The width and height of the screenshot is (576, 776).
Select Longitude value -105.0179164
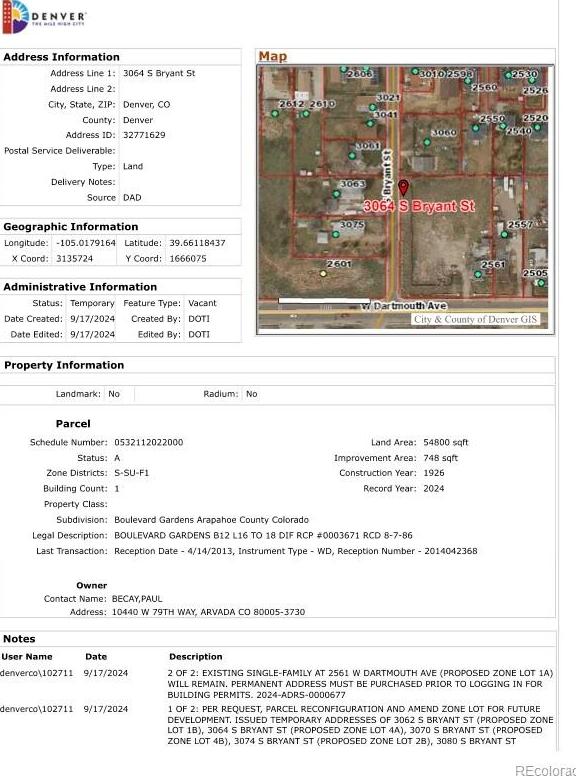[86, 243]
